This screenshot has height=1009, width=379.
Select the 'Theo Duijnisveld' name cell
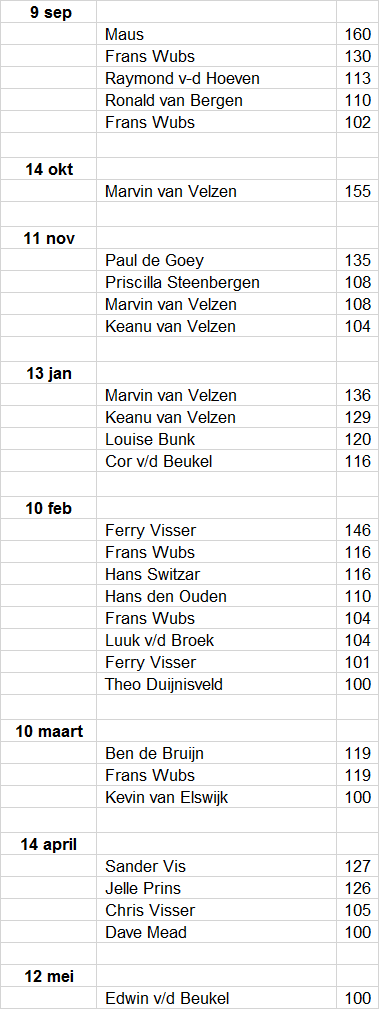click(216, 684)
